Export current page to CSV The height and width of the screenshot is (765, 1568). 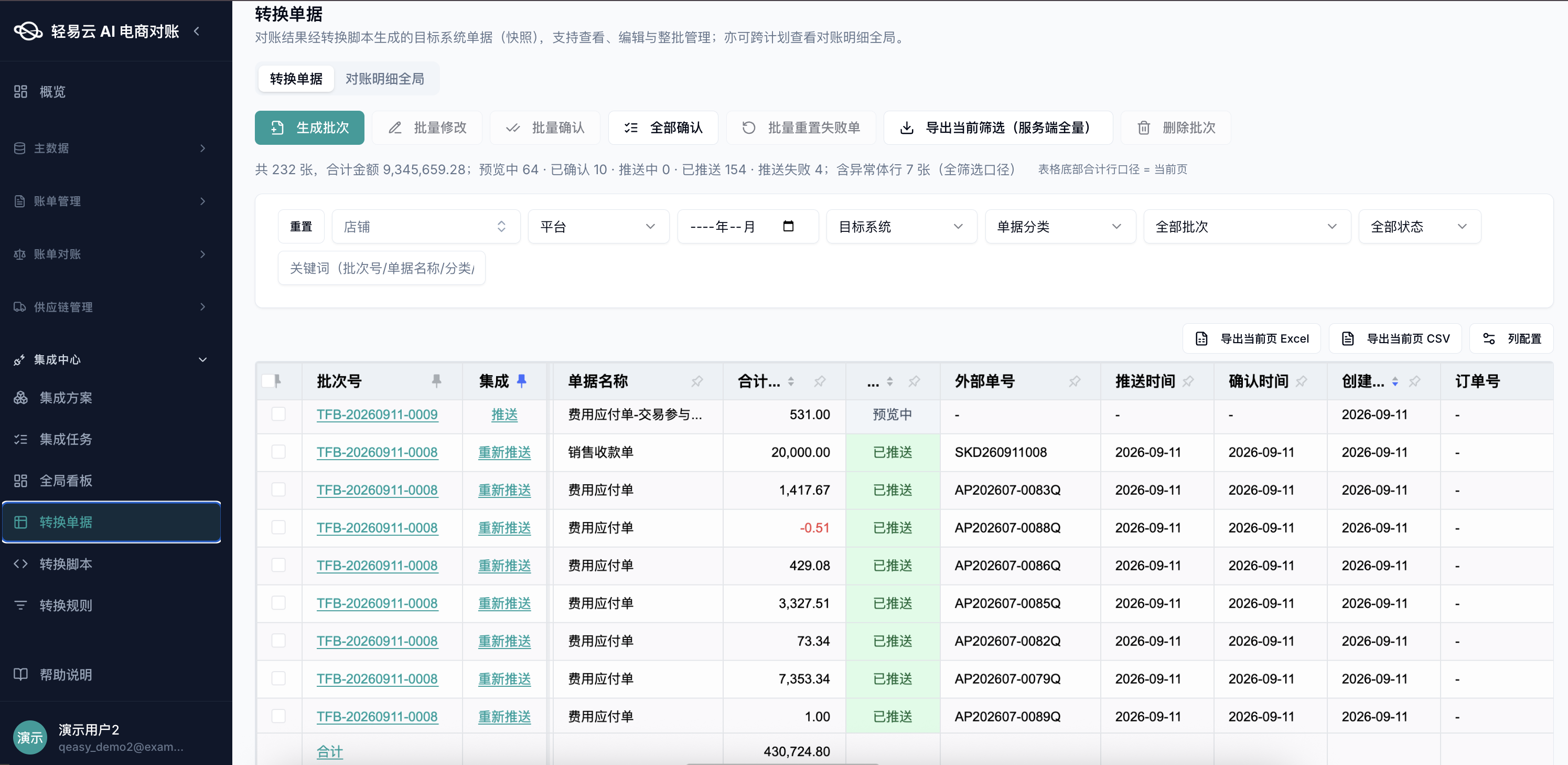(1395, 338)
